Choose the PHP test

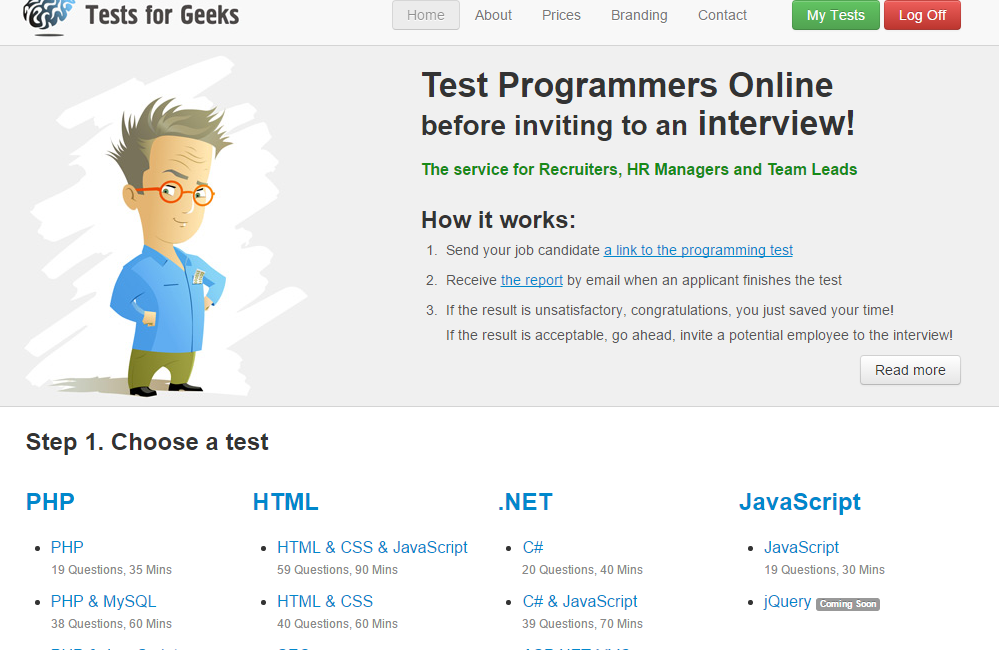(67, 547)
